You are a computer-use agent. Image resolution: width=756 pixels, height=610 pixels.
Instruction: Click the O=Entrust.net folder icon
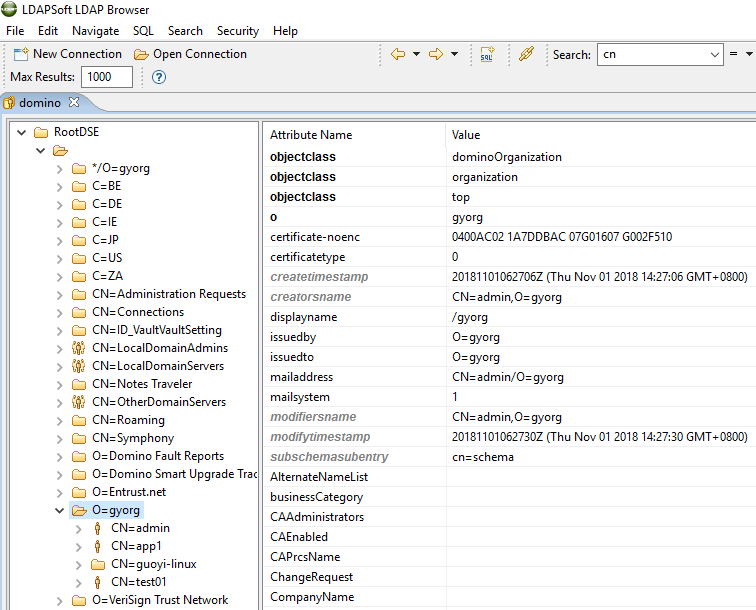[x=79, y=492]
